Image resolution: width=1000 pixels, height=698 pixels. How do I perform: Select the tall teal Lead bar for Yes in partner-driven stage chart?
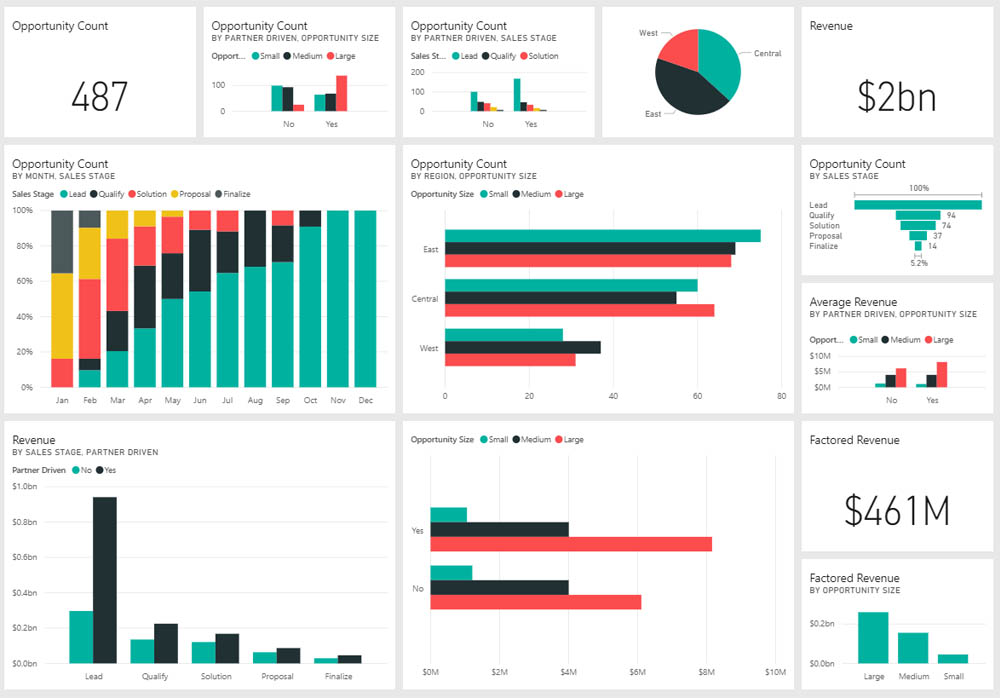click(517, 95)
